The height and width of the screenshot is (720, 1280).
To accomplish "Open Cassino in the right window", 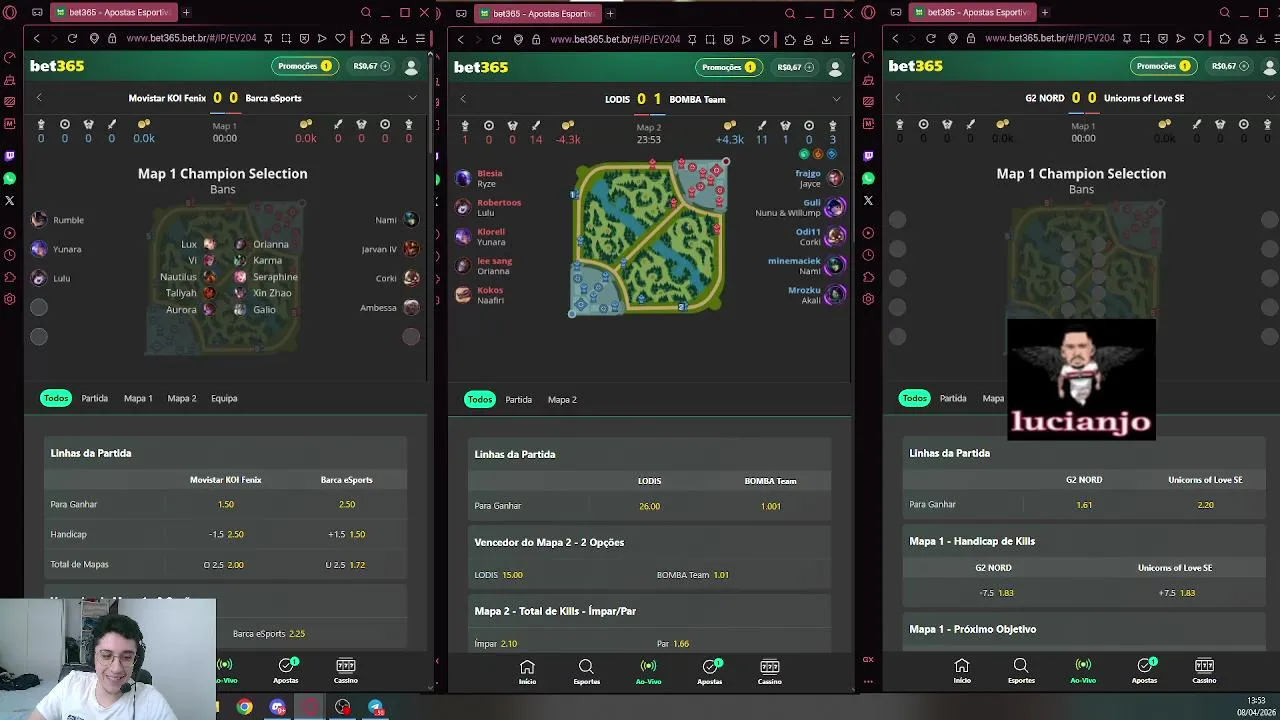I will tap(1204, 671).
